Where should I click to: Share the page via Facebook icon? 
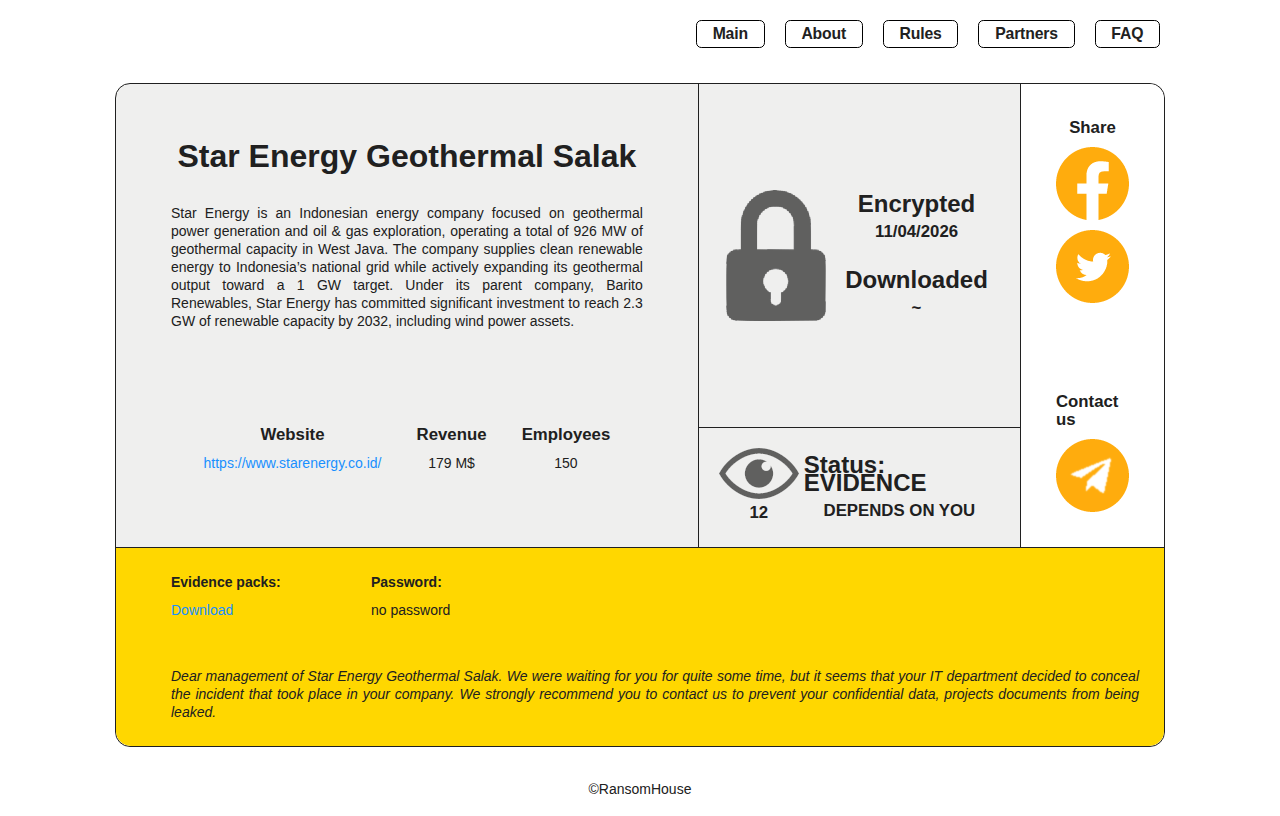(x=1092, y=184)
